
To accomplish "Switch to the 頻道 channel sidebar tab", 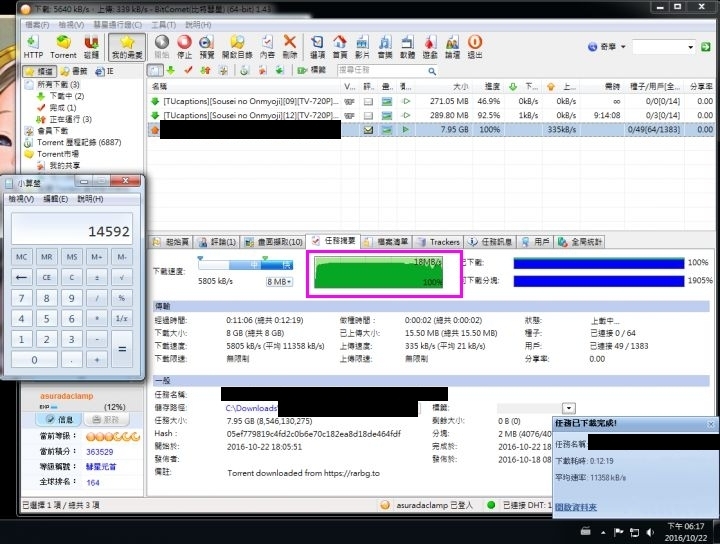I will [x=39, y=71].
